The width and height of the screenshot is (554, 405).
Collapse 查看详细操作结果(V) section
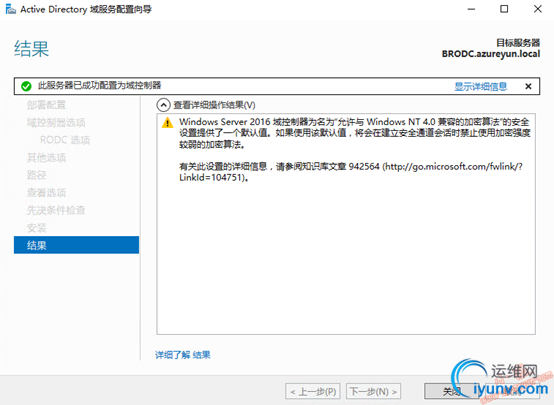pyautogui.click(x=163, y=105)
